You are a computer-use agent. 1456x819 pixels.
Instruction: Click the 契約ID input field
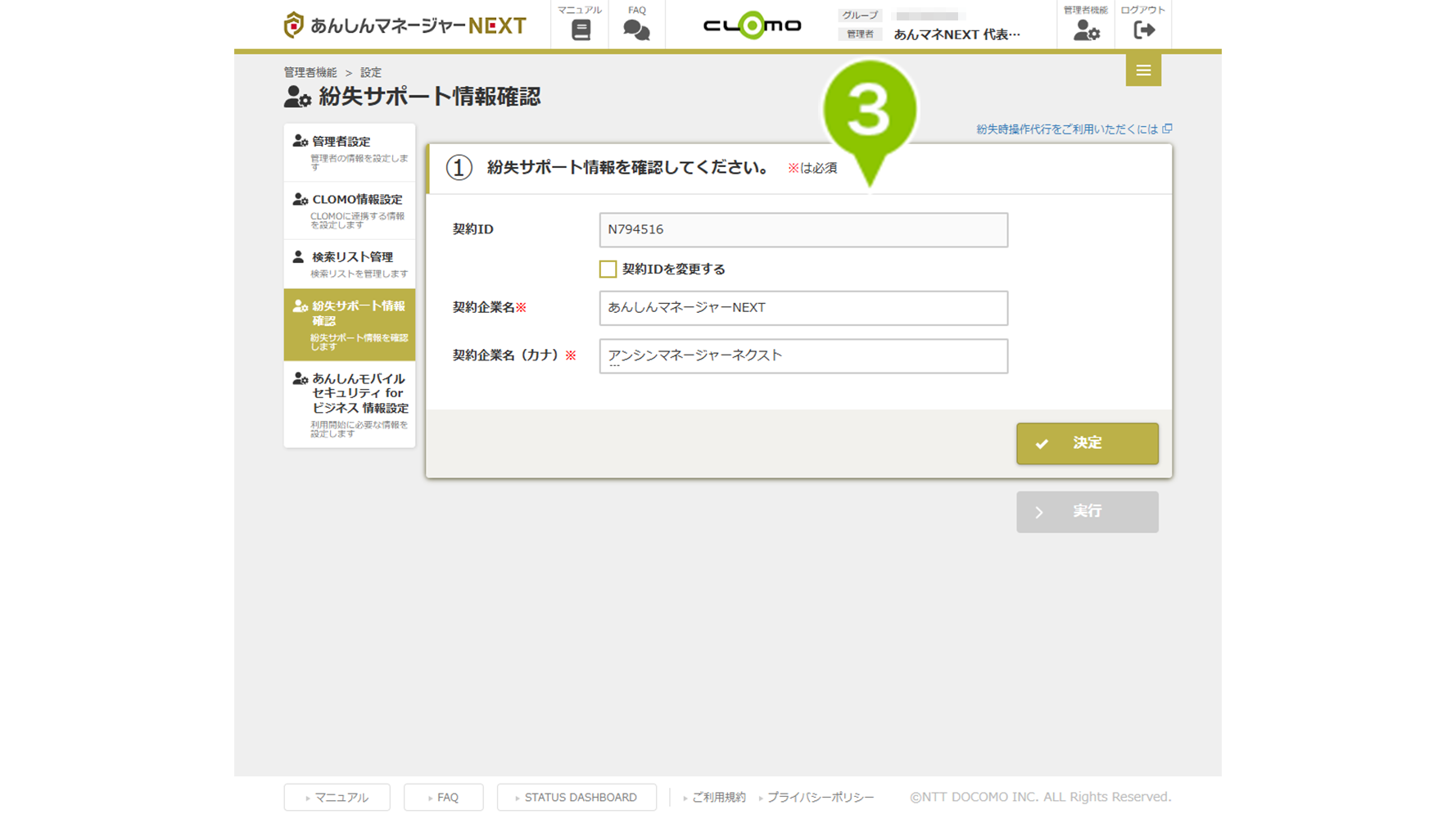(803, 230)
